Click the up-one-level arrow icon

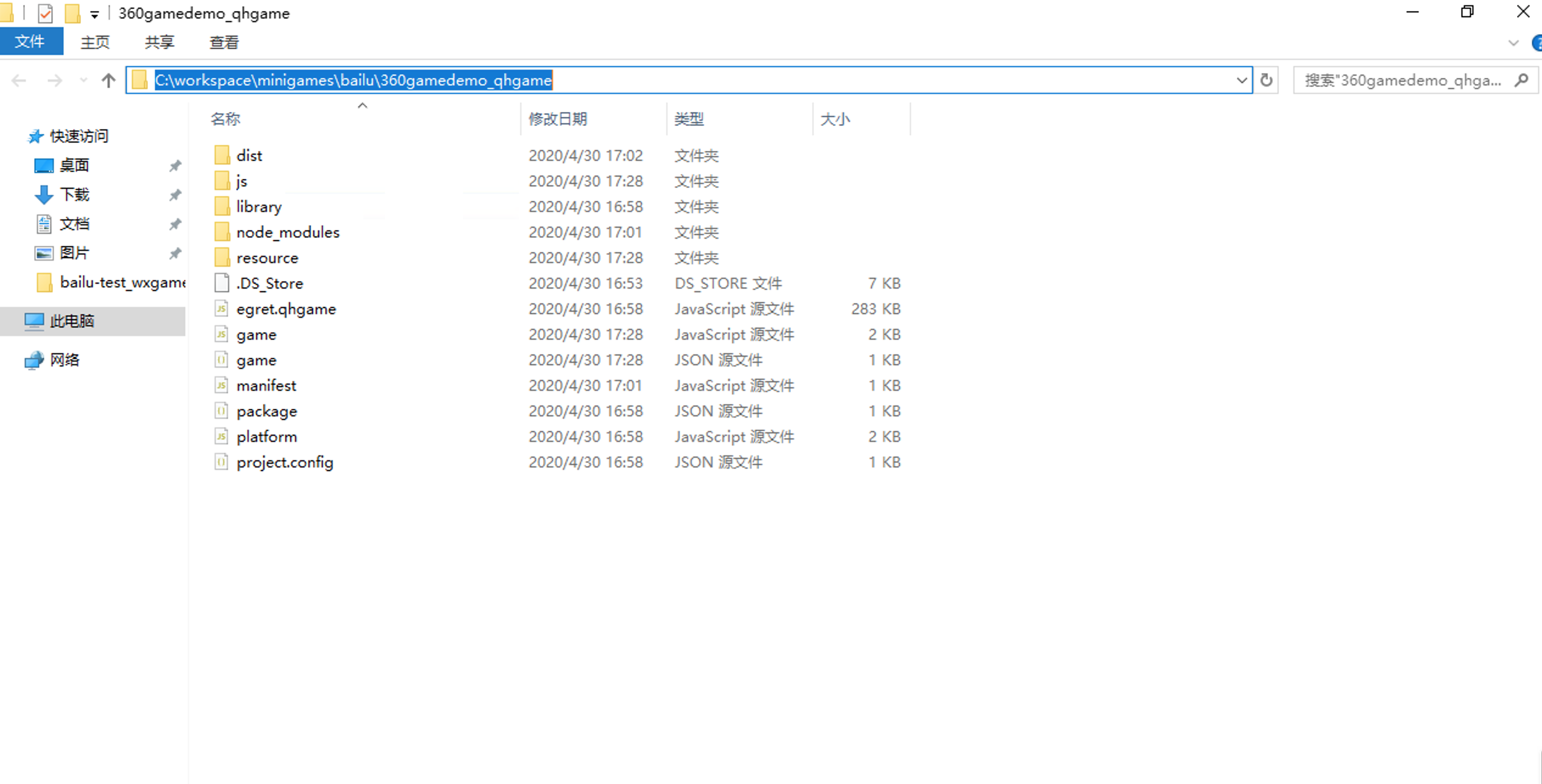(108, 80)
